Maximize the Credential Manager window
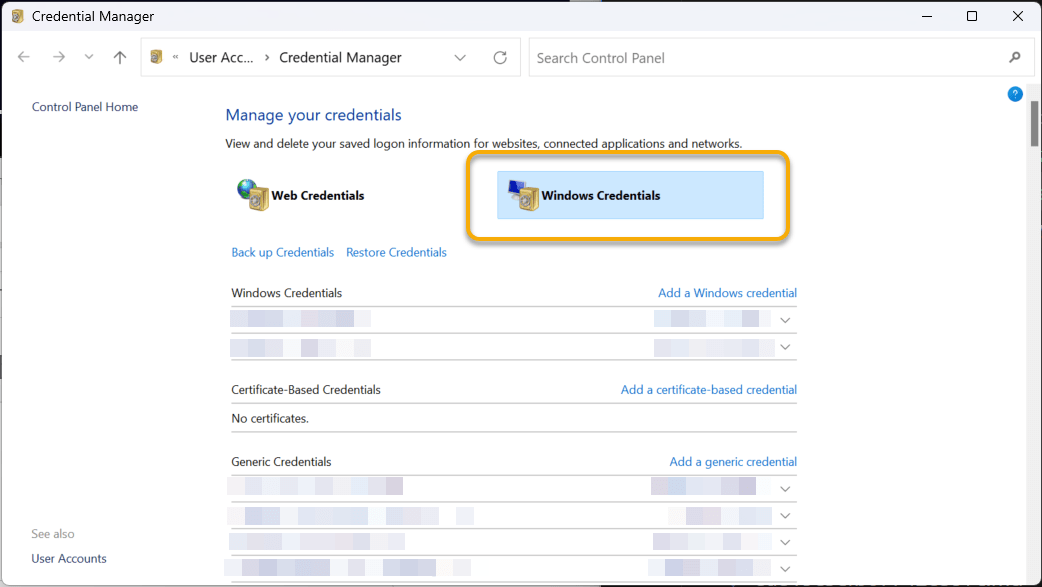 [x=972, y=16]
